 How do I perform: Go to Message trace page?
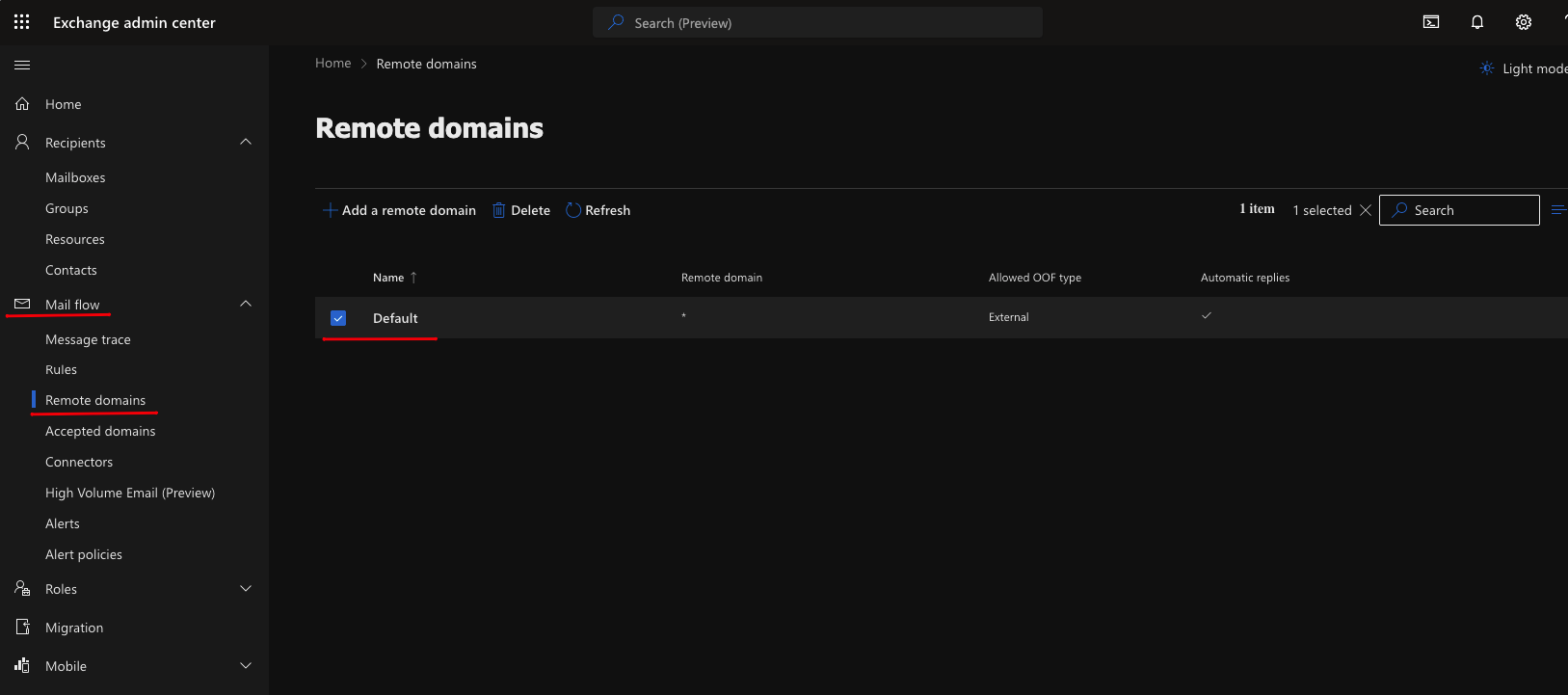88,339
